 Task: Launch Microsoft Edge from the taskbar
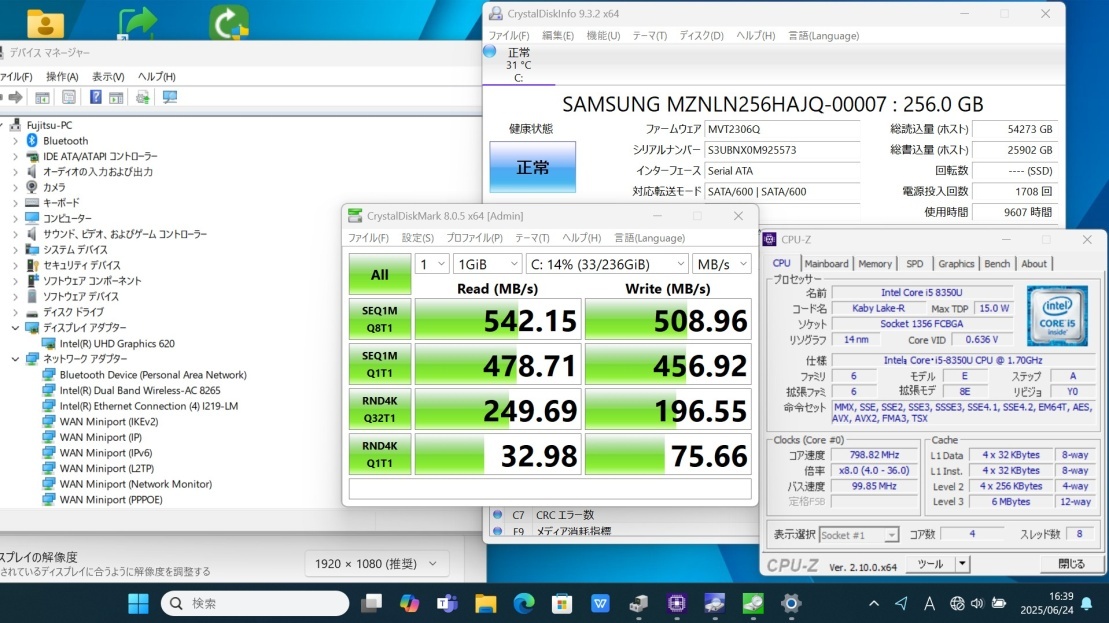click(x=524, y=603)
